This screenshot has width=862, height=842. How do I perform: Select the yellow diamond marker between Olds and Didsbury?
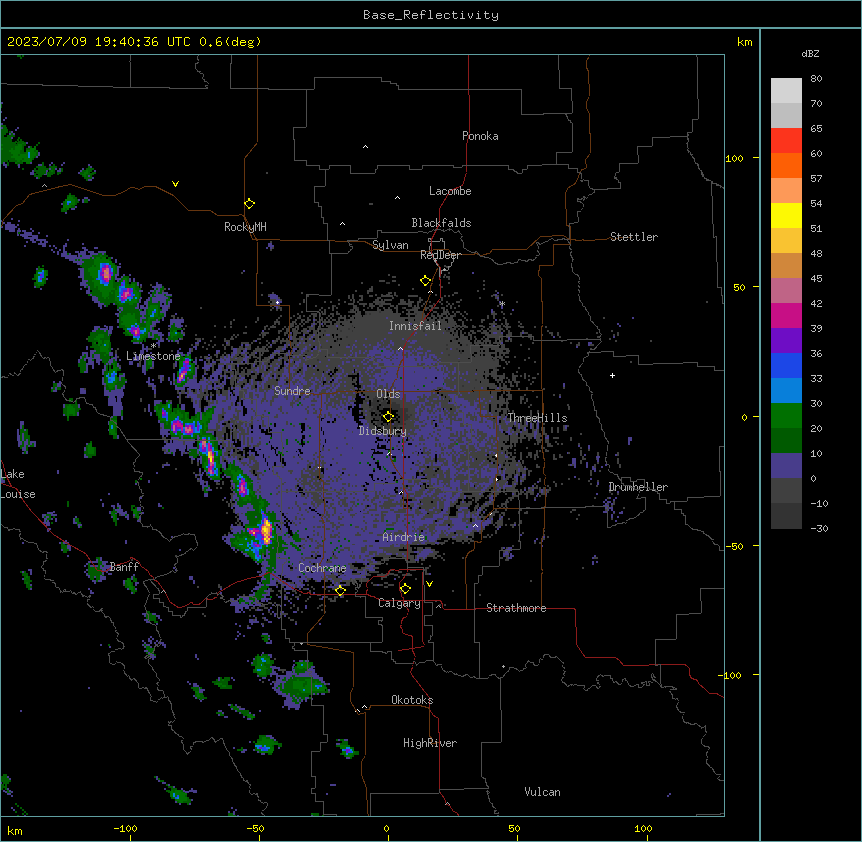click(389, 416)
